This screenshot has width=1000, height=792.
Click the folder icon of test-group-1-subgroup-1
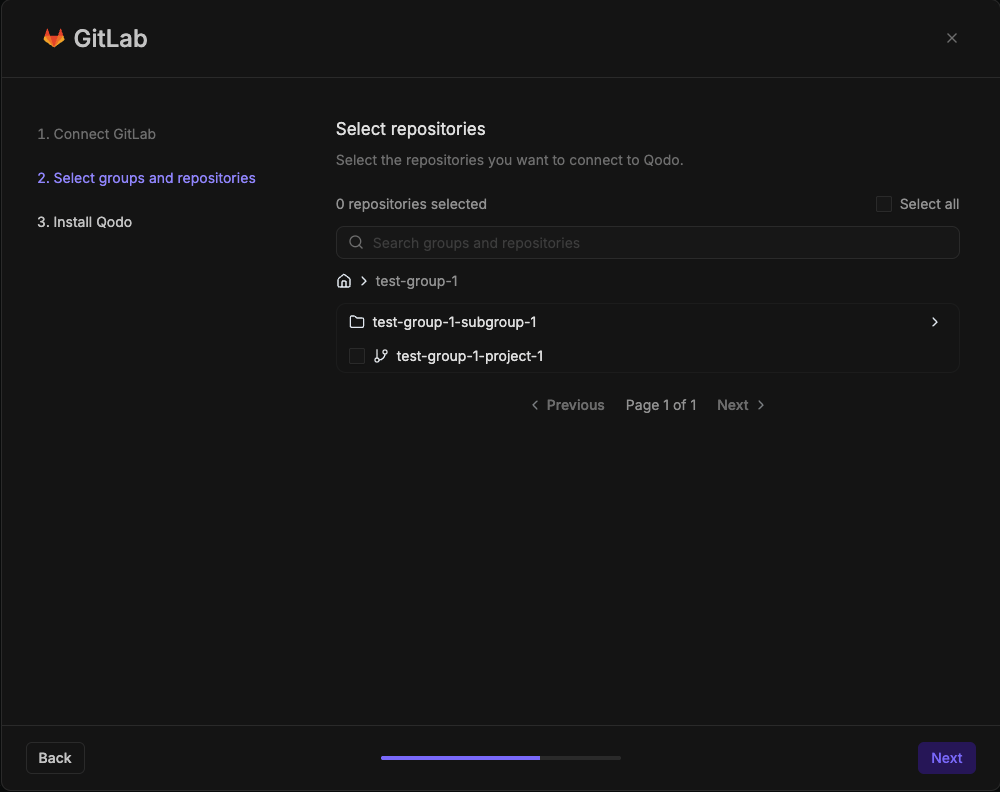(357, 322)
